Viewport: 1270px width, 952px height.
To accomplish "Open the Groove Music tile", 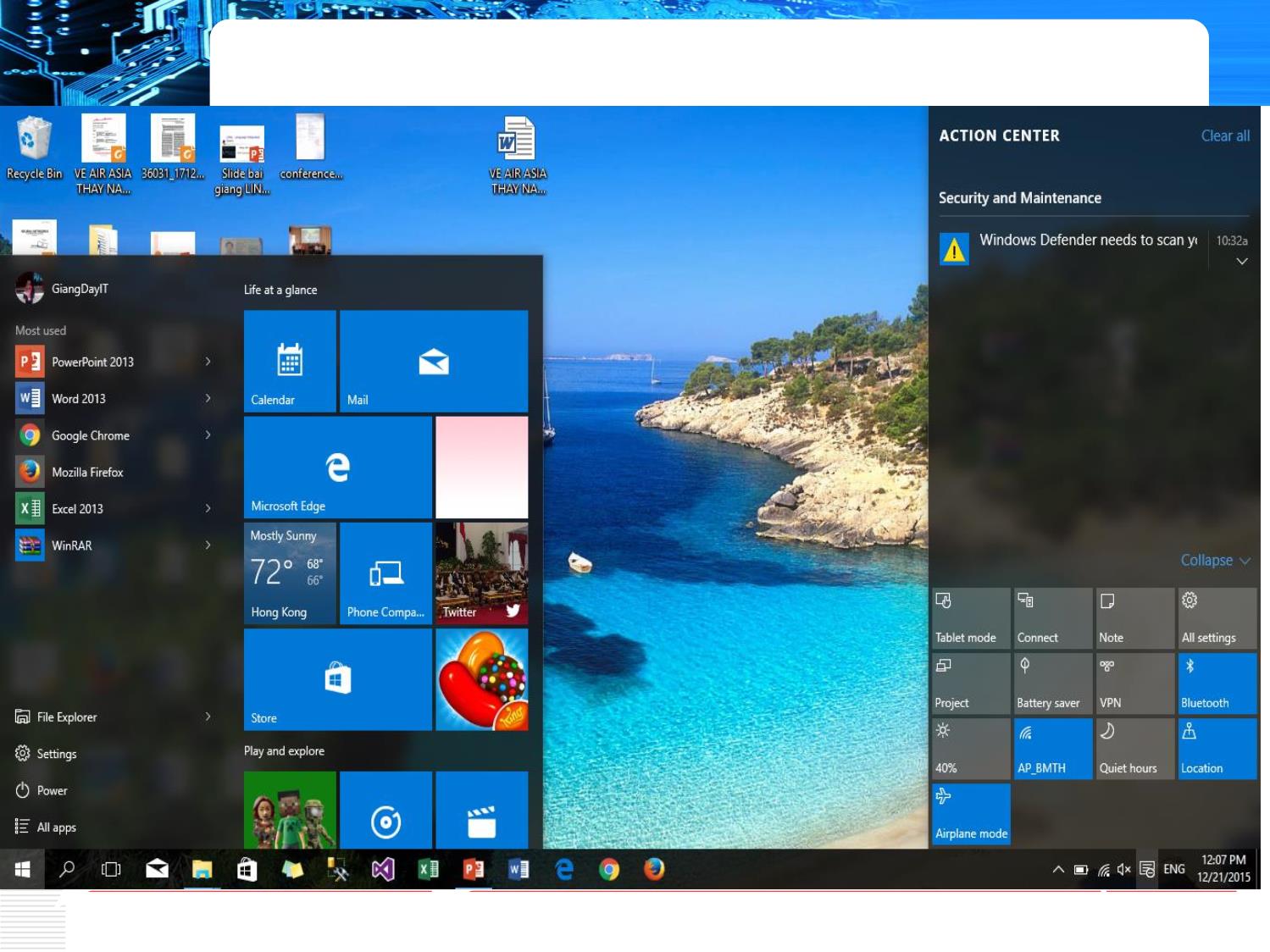I will [385, 810].
